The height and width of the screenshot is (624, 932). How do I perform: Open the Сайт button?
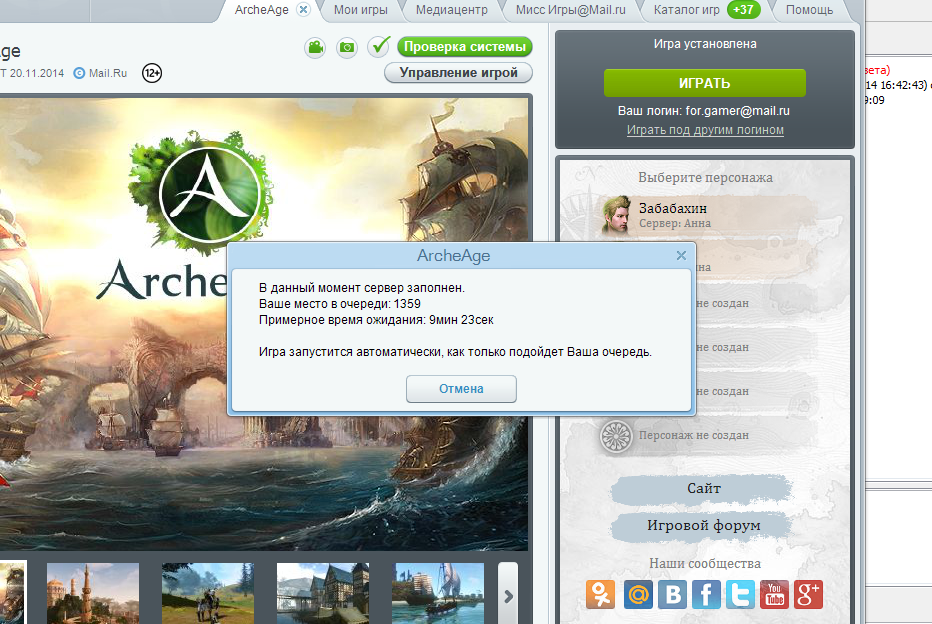(x=704, y=489)
